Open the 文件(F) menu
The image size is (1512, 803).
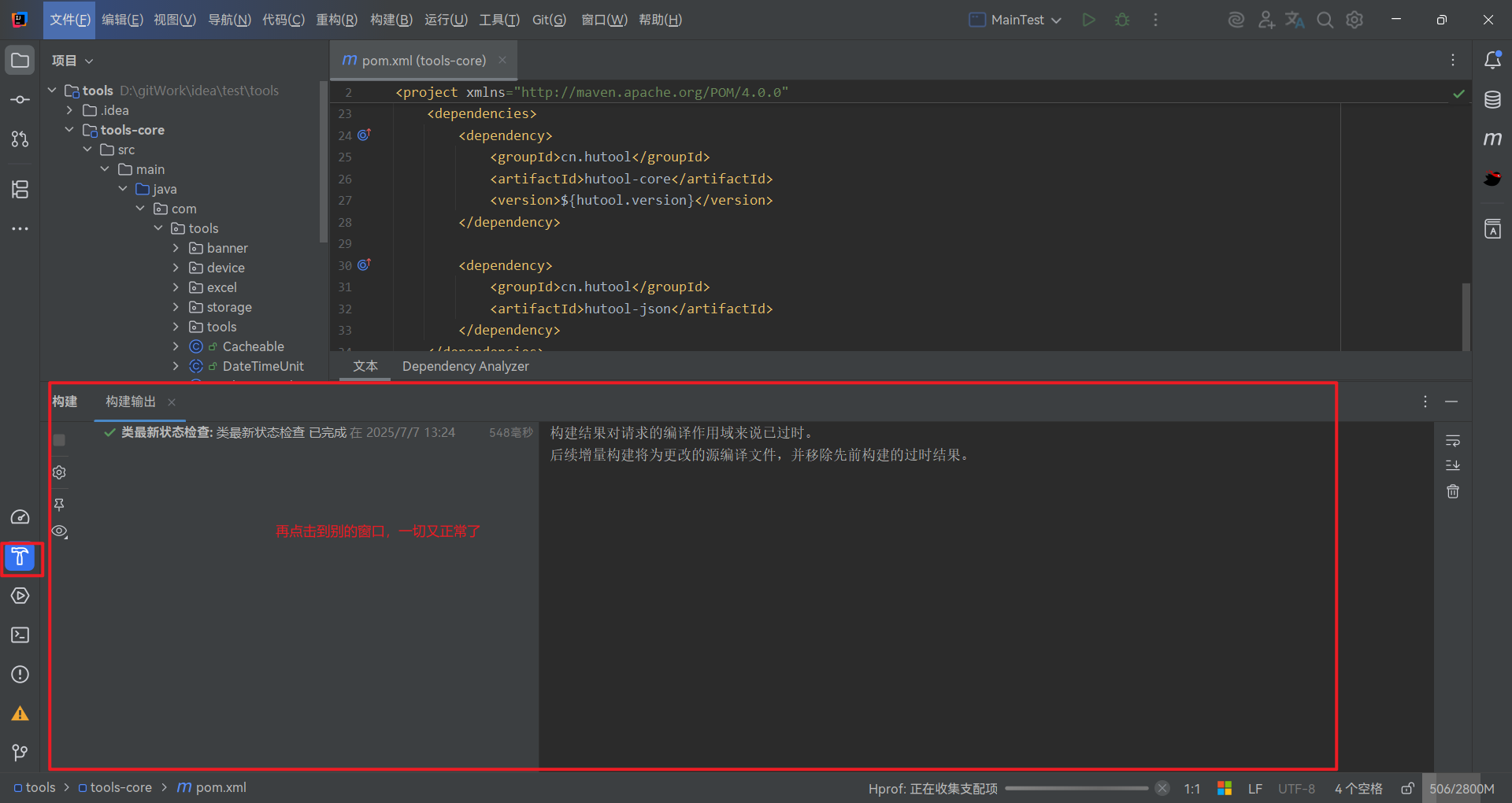click(70, 20)
